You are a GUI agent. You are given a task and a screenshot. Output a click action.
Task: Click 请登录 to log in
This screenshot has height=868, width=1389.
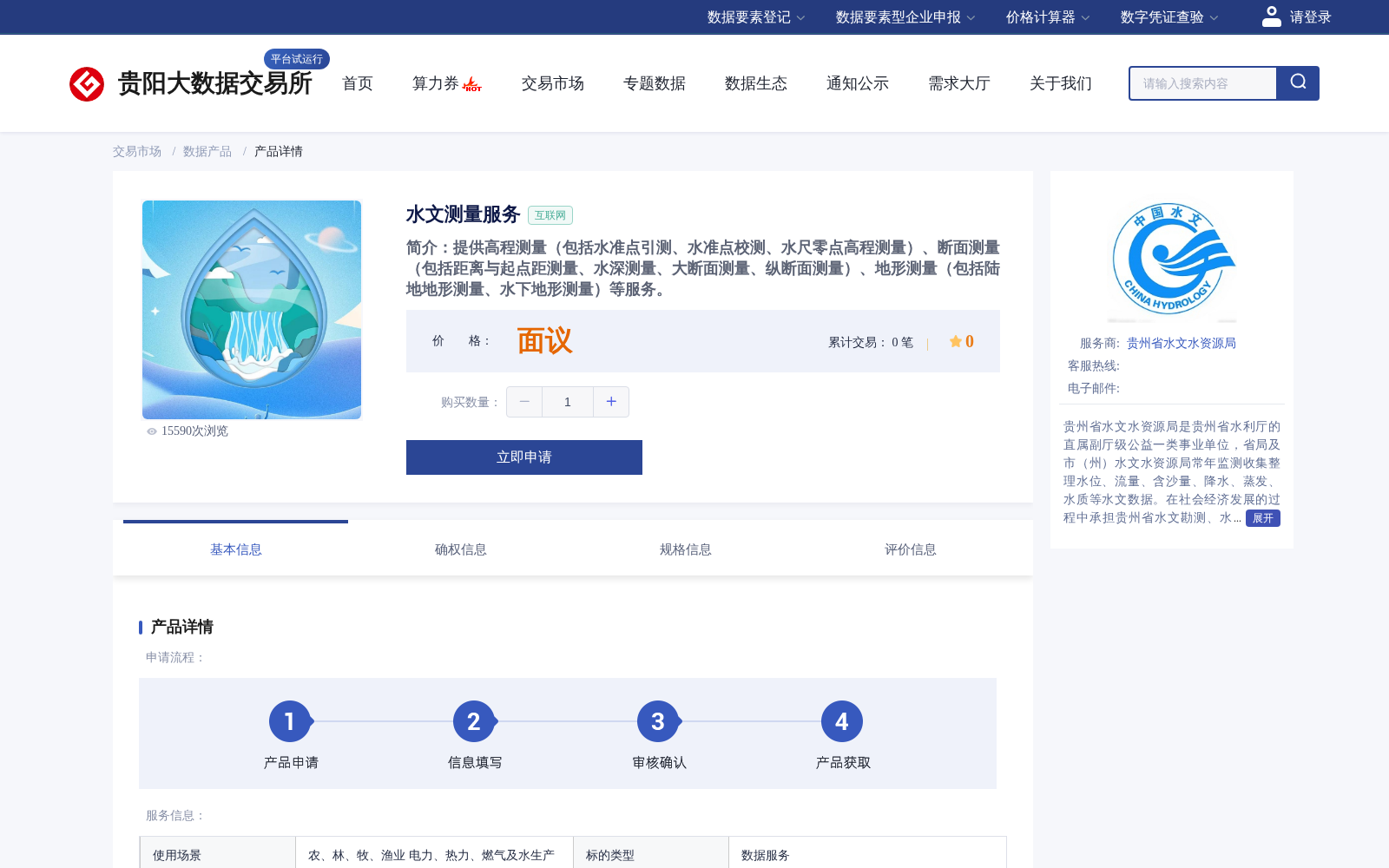click(1310, 17)
